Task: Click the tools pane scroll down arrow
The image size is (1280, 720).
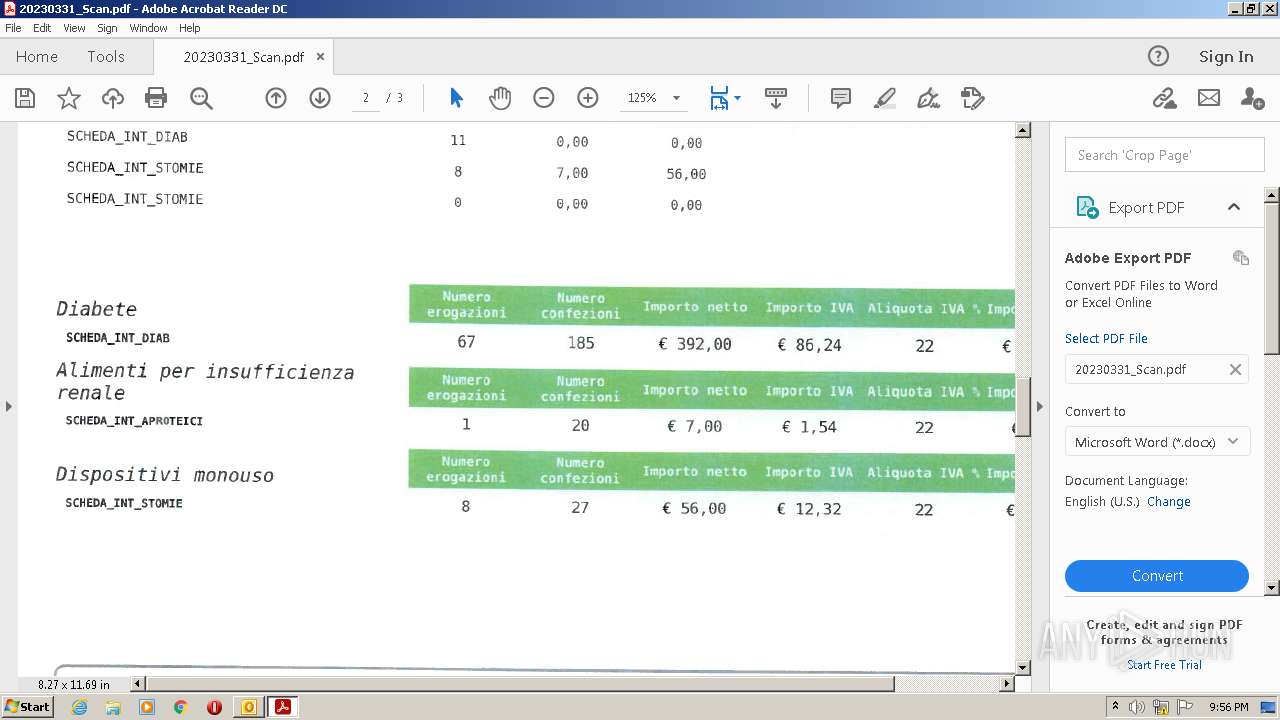Action: [x=1272, y=588]
